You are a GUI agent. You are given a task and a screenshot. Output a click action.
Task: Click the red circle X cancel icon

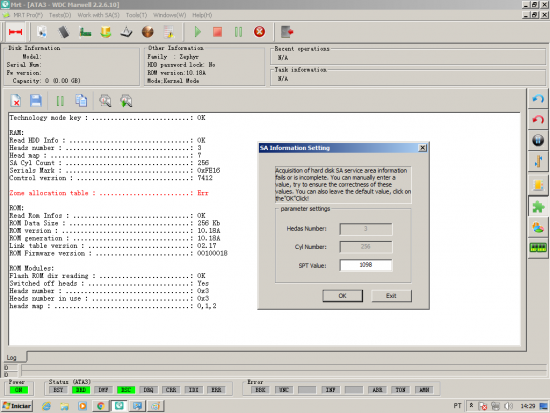tap(259, 32)
